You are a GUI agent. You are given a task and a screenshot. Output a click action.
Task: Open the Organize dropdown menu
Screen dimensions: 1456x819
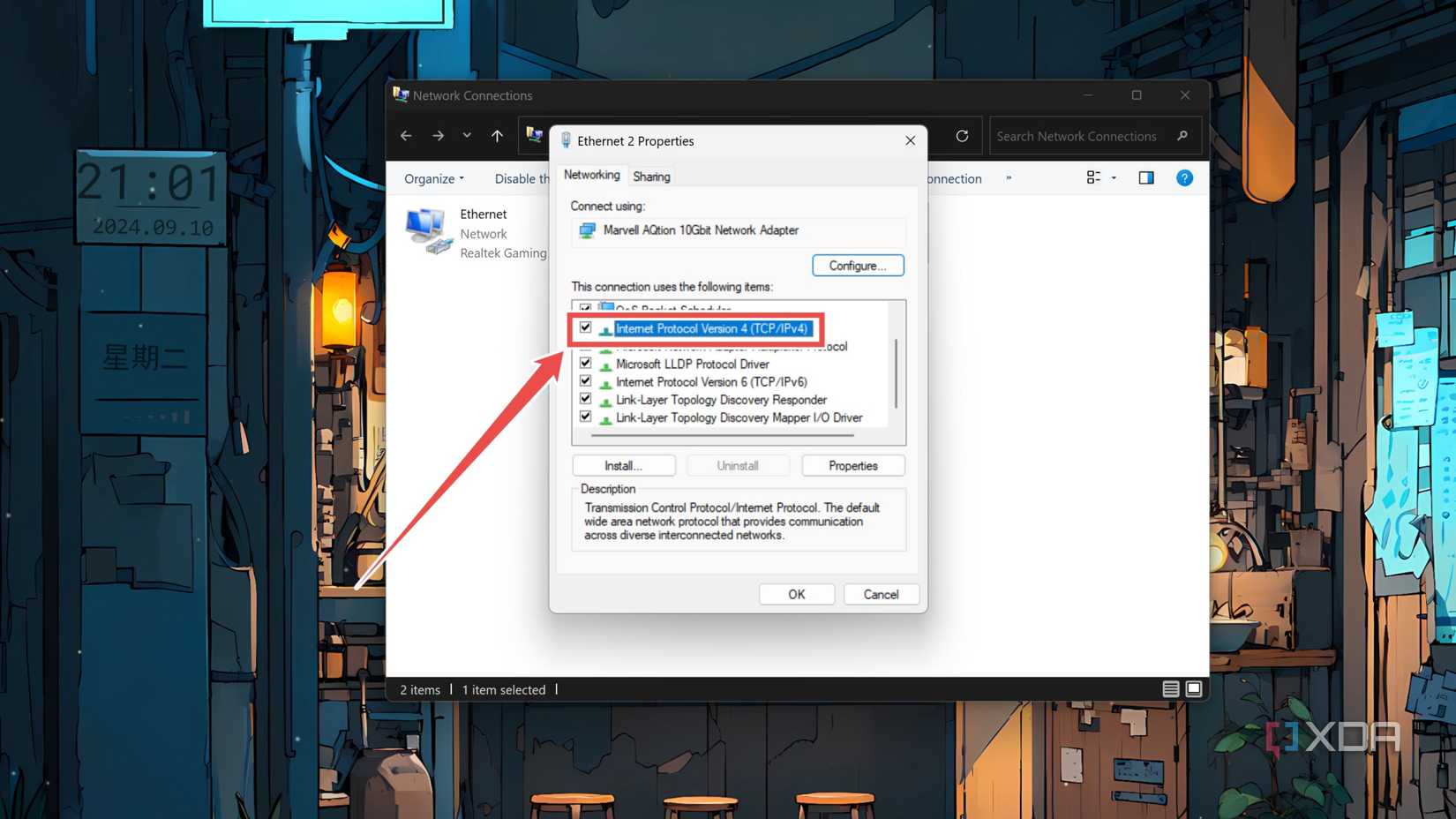[x=433, y=177]
